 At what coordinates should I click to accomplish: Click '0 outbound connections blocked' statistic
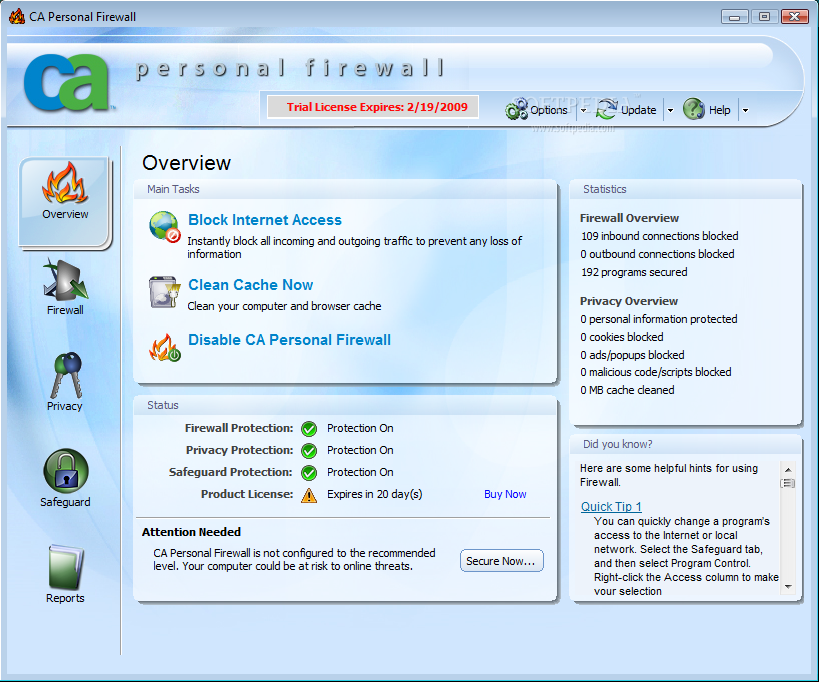[x=657, y=254]
